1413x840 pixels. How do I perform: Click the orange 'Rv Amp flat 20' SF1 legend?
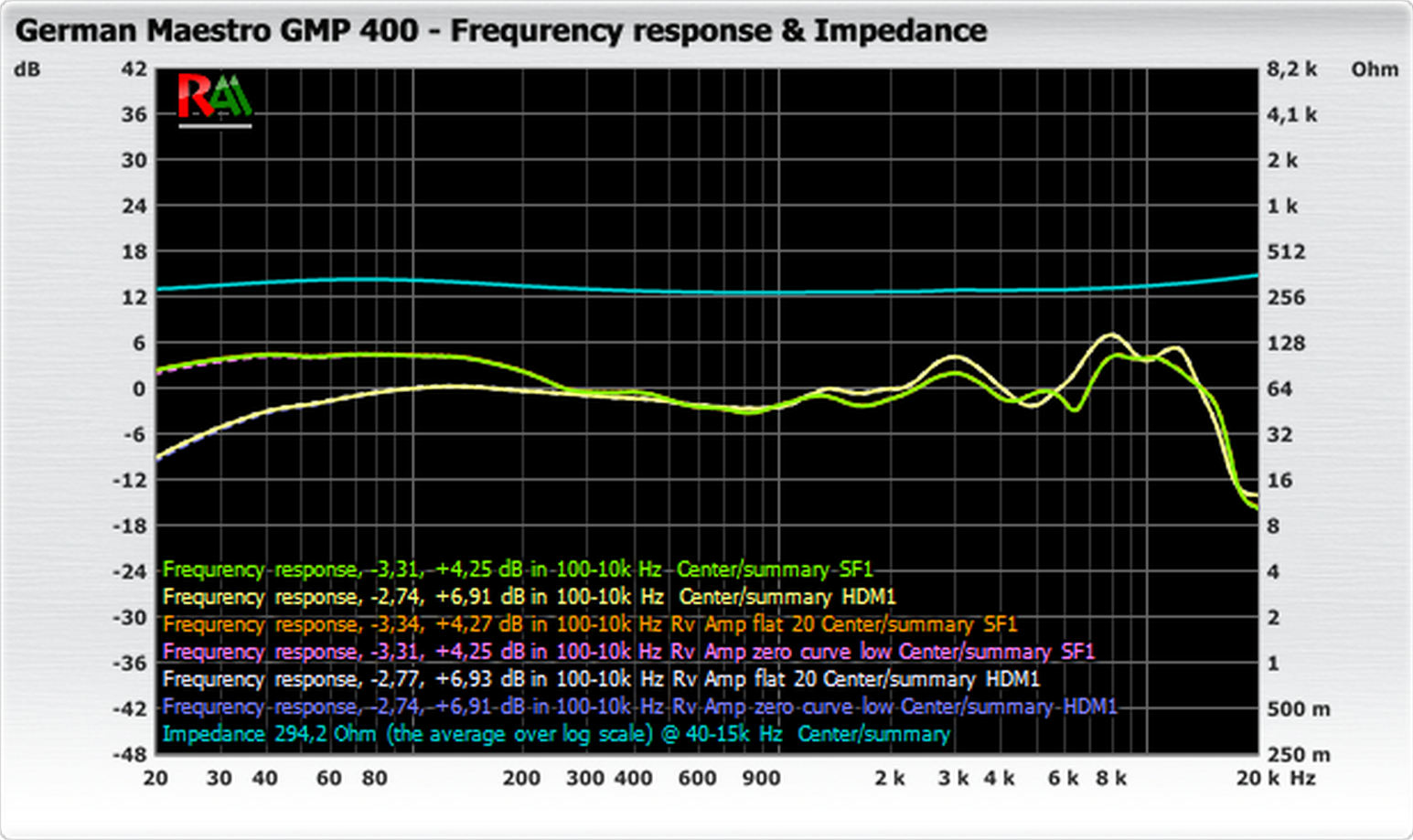(x=589, y=624)
